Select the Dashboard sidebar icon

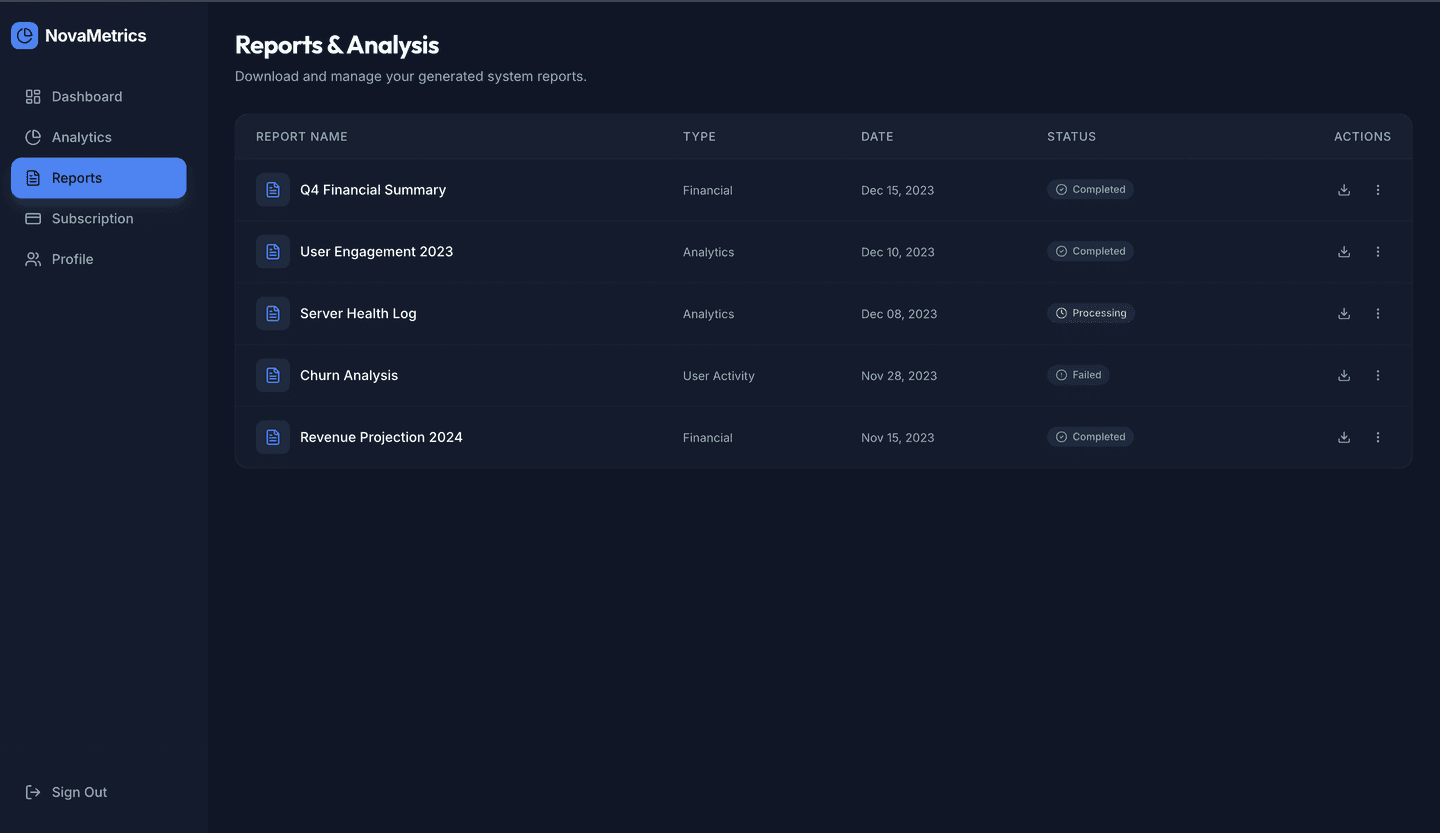pyautogui.click(x=33, y=96)
